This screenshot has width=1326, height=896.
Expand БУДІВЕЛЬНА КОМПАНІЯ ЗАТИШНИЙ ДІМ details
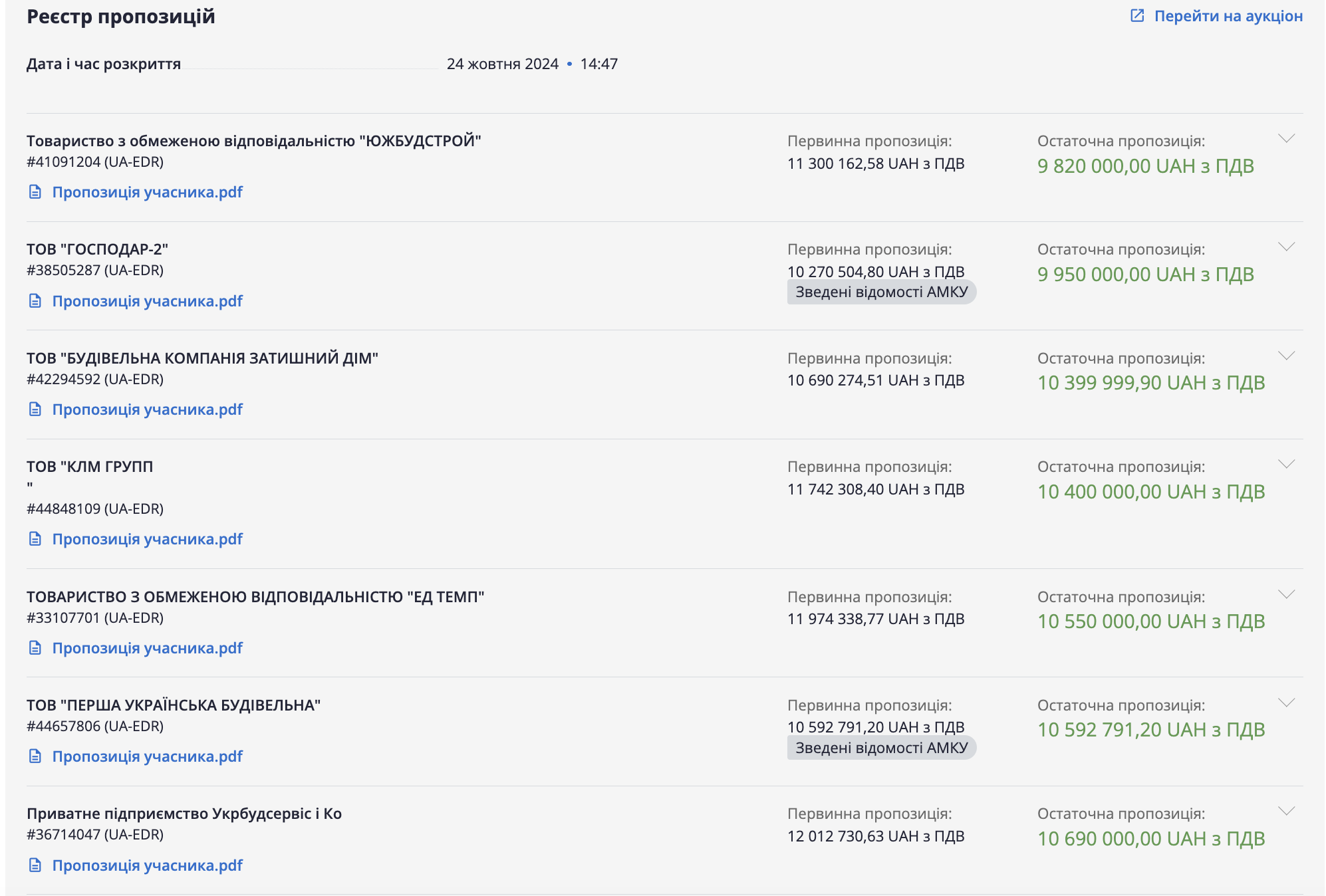(x=1286, y=356)
